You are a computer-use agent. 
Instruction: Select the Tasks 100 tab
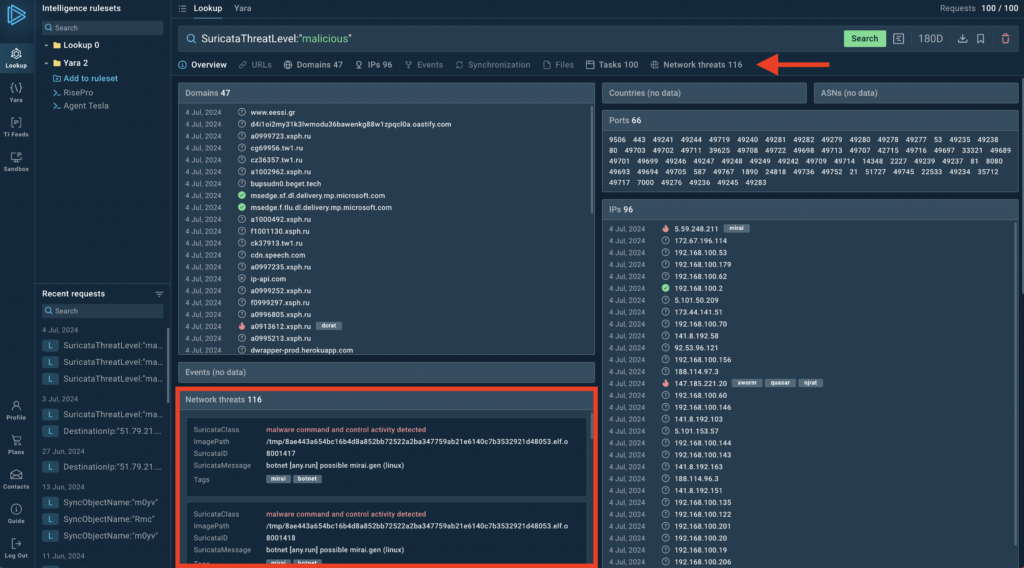(x=612, y=65)
